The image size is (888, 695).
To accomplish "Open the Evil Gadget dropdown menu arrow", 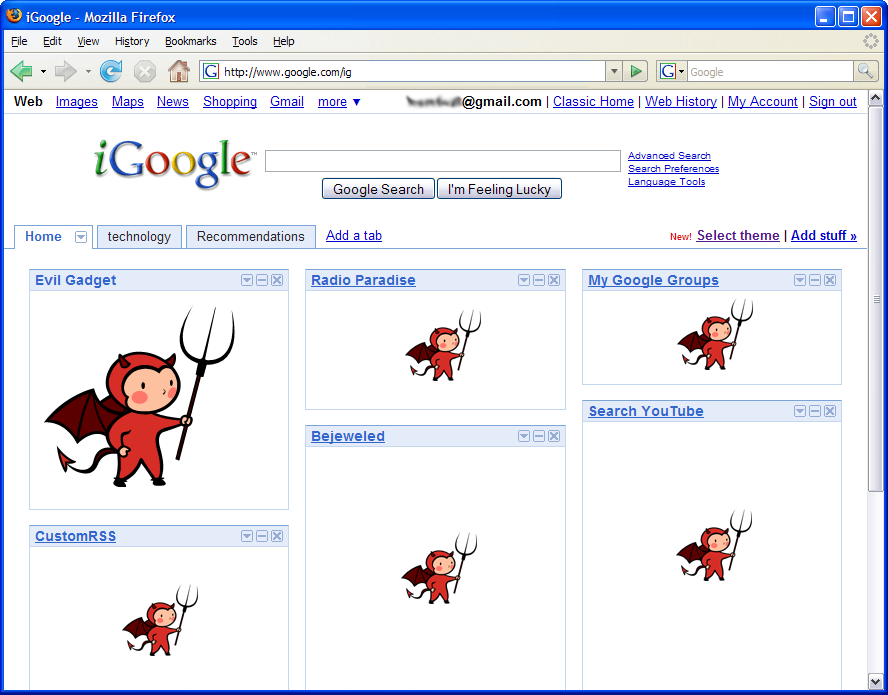I will point(247,280).
